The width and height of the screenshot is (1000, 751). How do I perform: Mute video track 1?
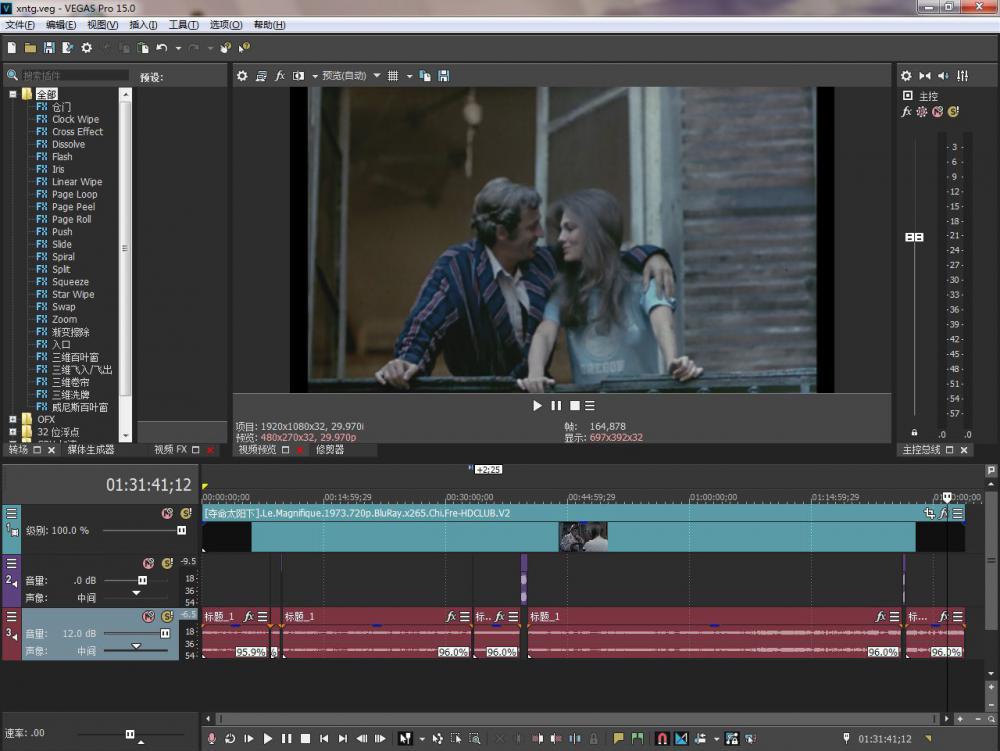167,513
